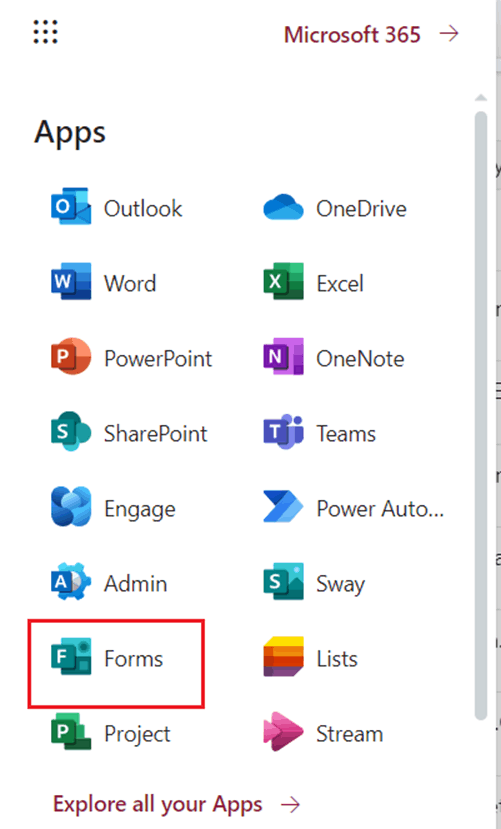
Task: Click the SharePoint label
Action: tap(155, 434)
